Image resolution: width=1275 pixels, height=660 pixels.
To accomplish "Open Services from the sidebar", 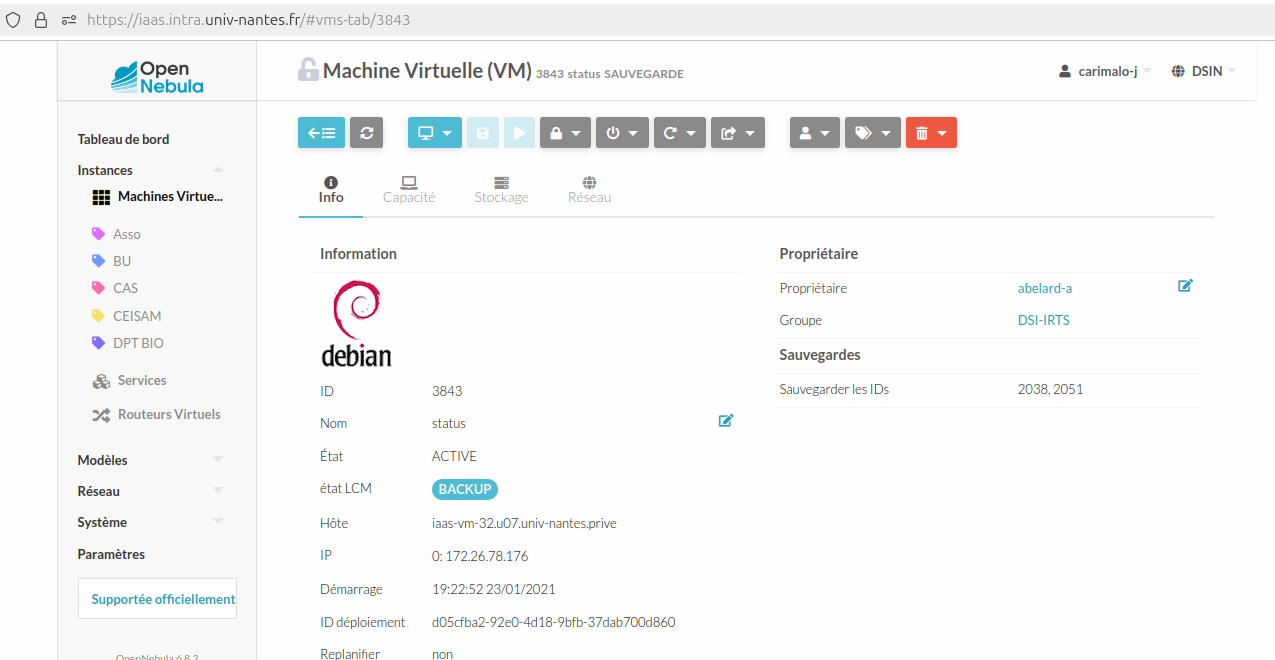I will [x=141, y=380].
